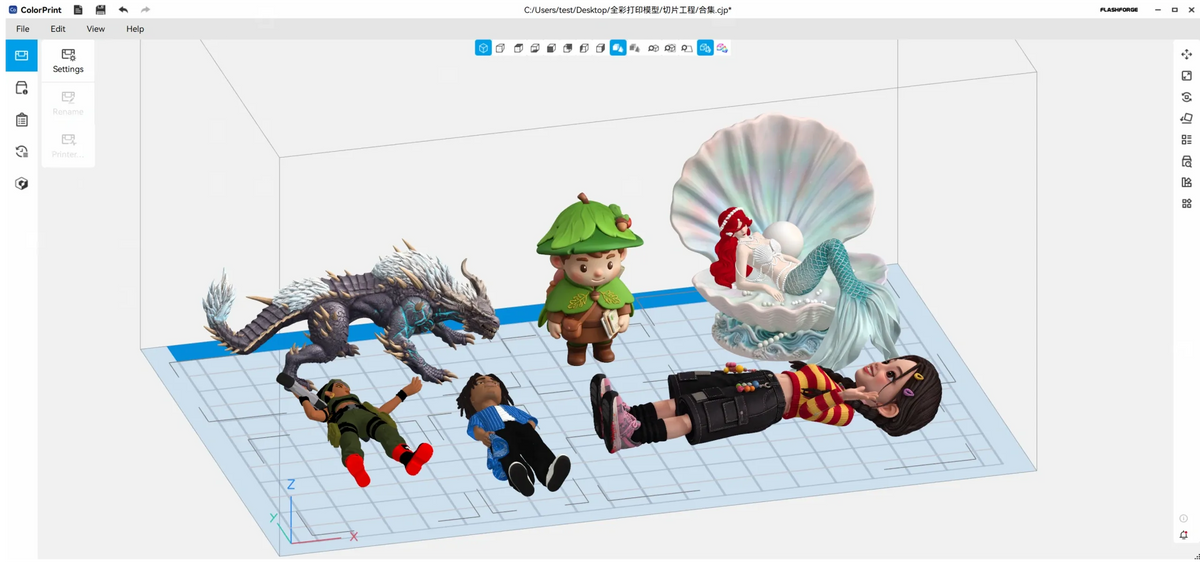This screenshot has height=563, width=1200.
Task: Click the save floppy disk icon
Action: [x=100, y=9]
